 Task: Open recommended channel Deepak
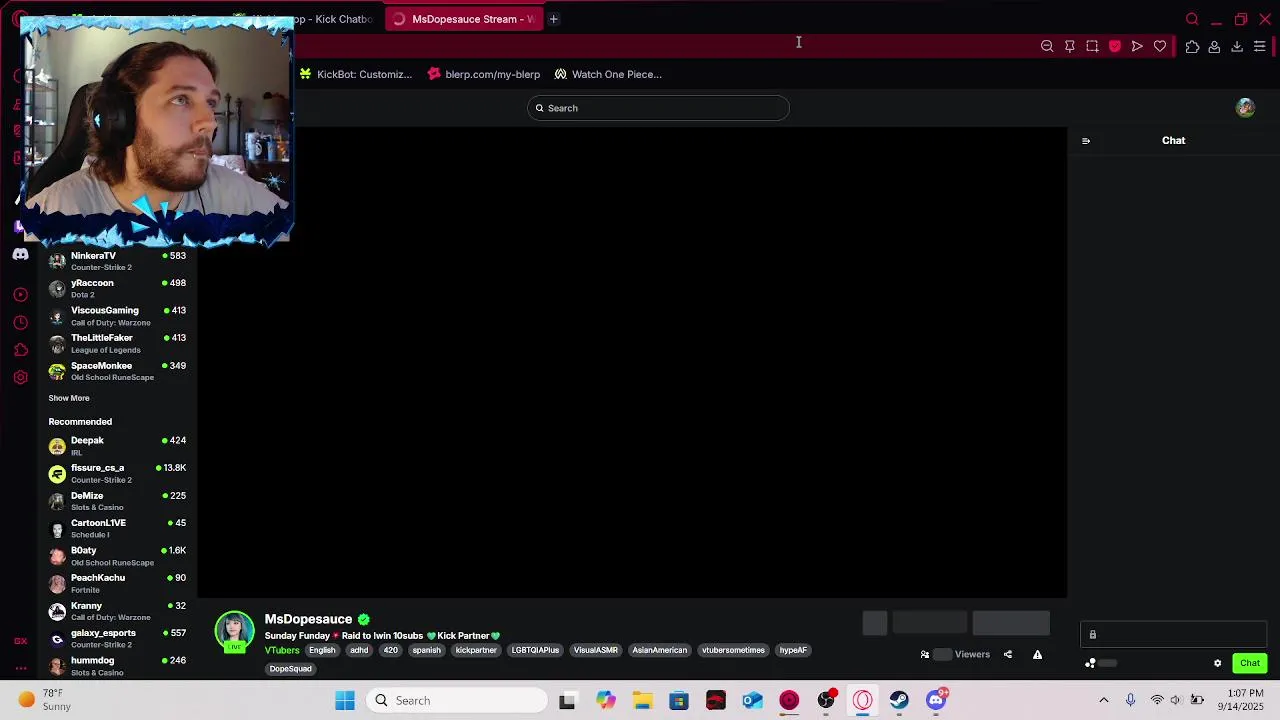tap(117, 446)
